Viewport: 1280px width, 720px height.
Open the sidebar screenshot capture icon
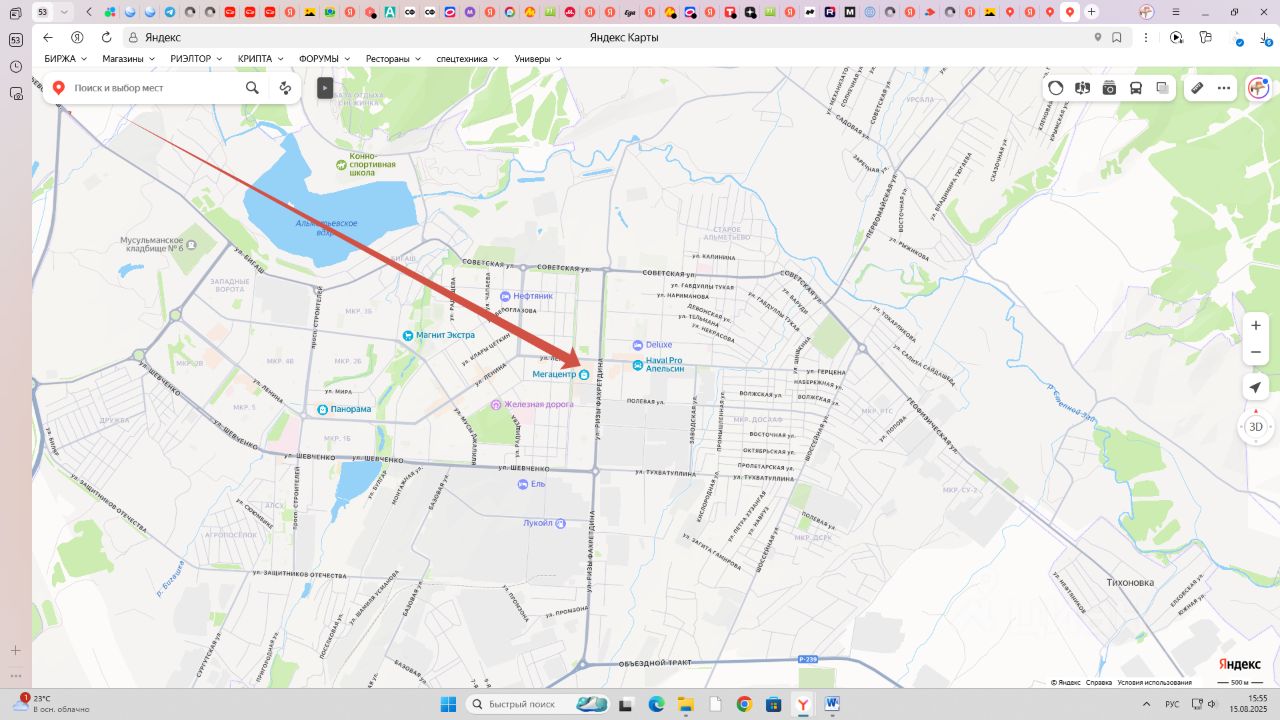pos(15,94)
